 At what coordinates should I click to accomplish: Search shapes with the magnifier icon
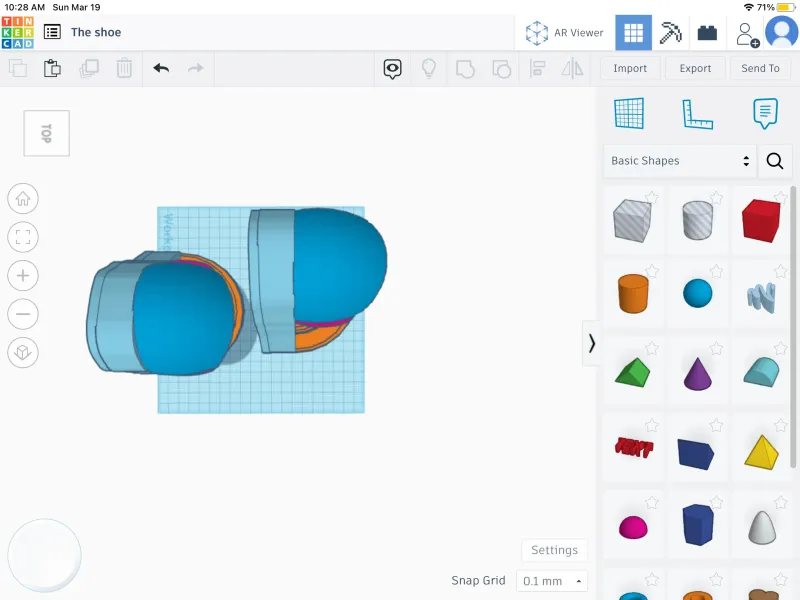774,161
